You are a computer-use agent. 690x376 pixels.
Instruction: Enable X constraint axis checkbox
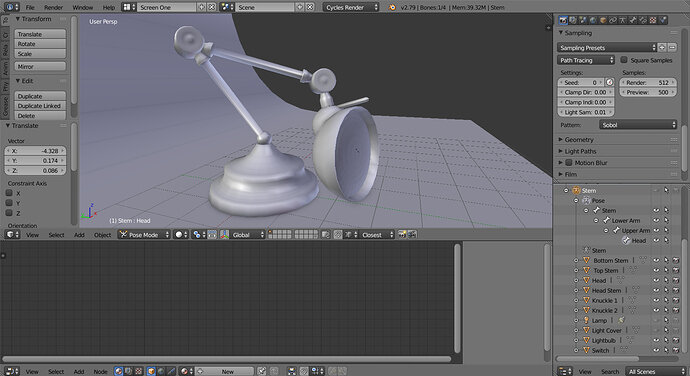[x=9, y=193]
